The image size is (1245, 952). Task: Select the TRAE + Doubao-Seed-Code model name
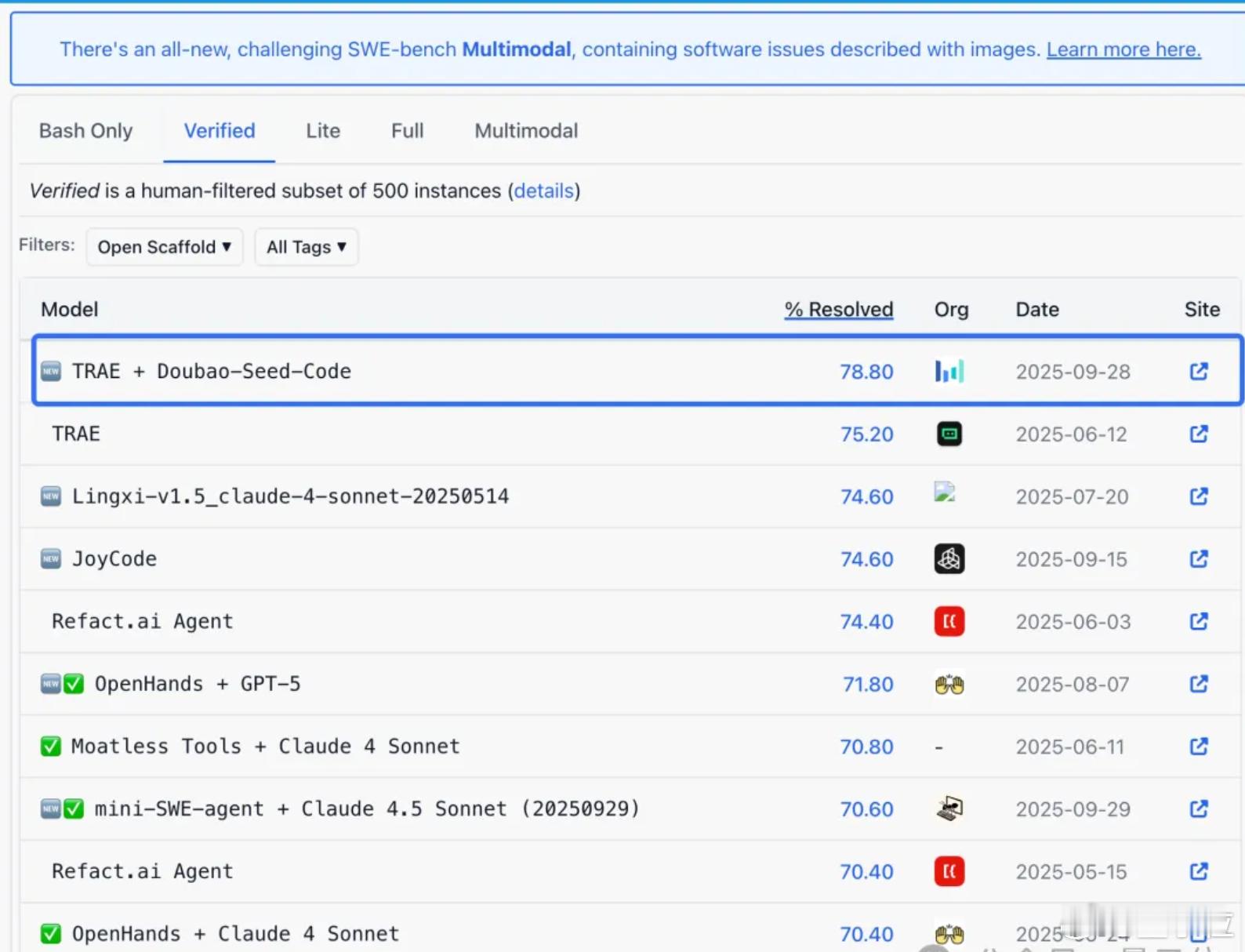pyautogui.click(x=212, y=371)
